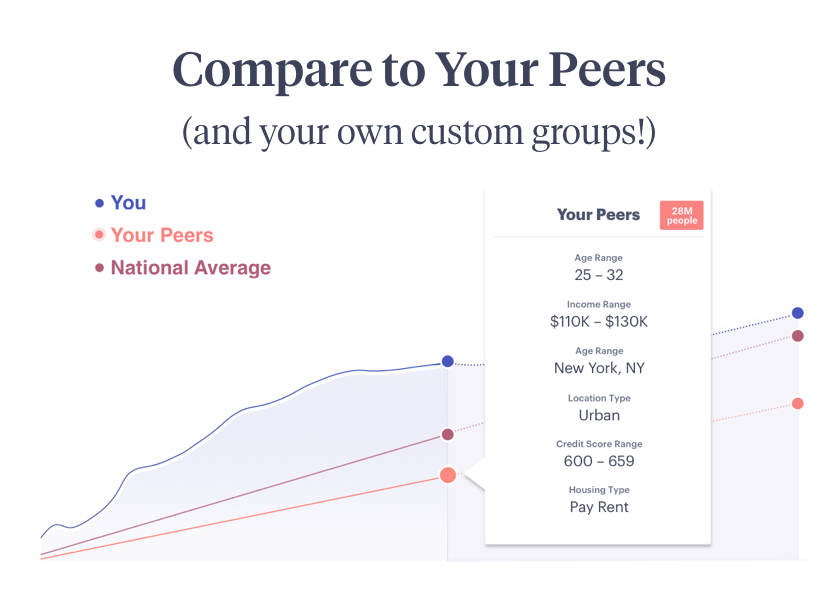Viewport: 840px width, 600px height.
Task: Click the blue projected endpoint dot
Action: [x=798, y=313]
